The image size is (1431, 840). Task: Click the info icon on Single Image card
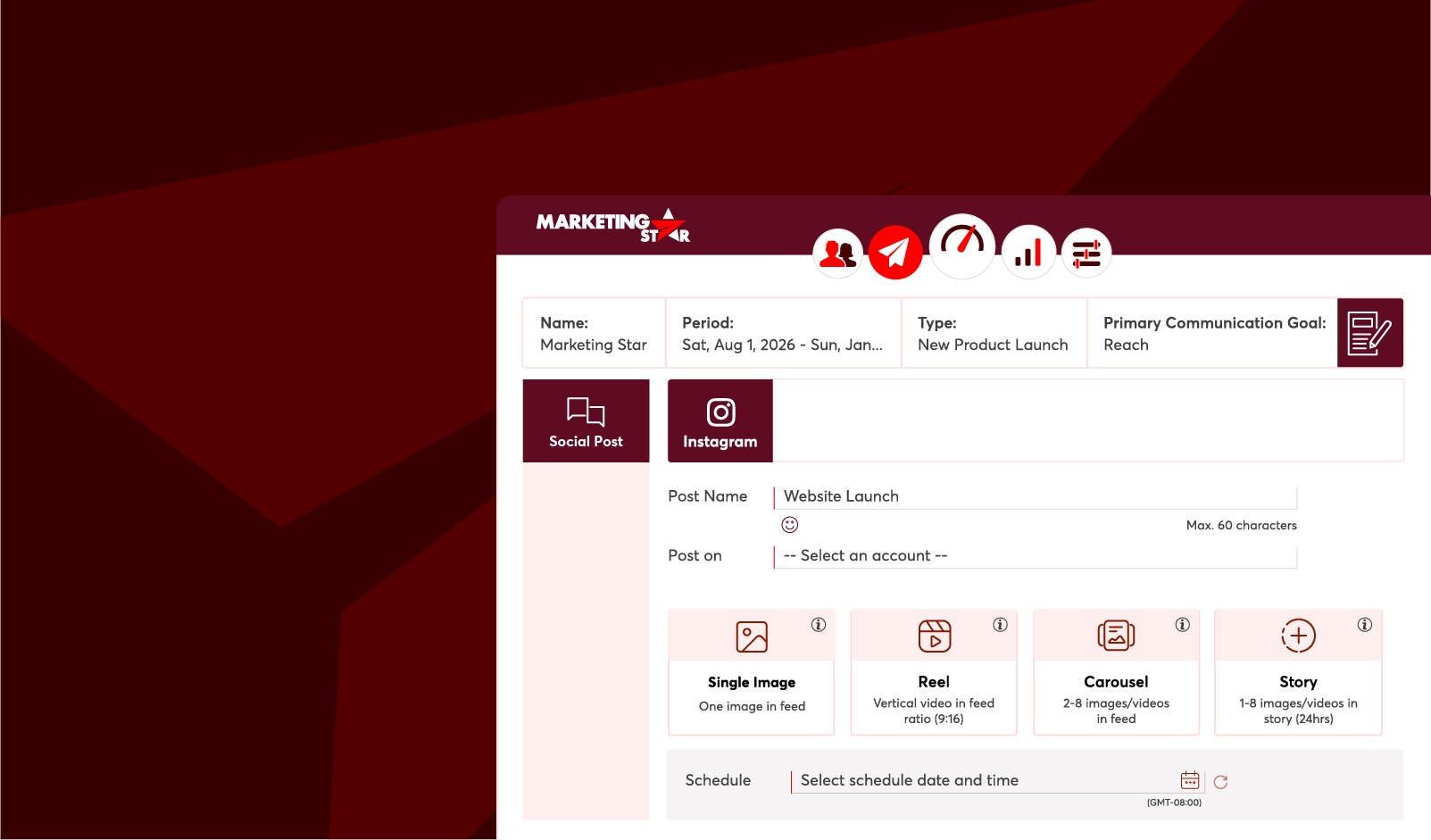819,625
